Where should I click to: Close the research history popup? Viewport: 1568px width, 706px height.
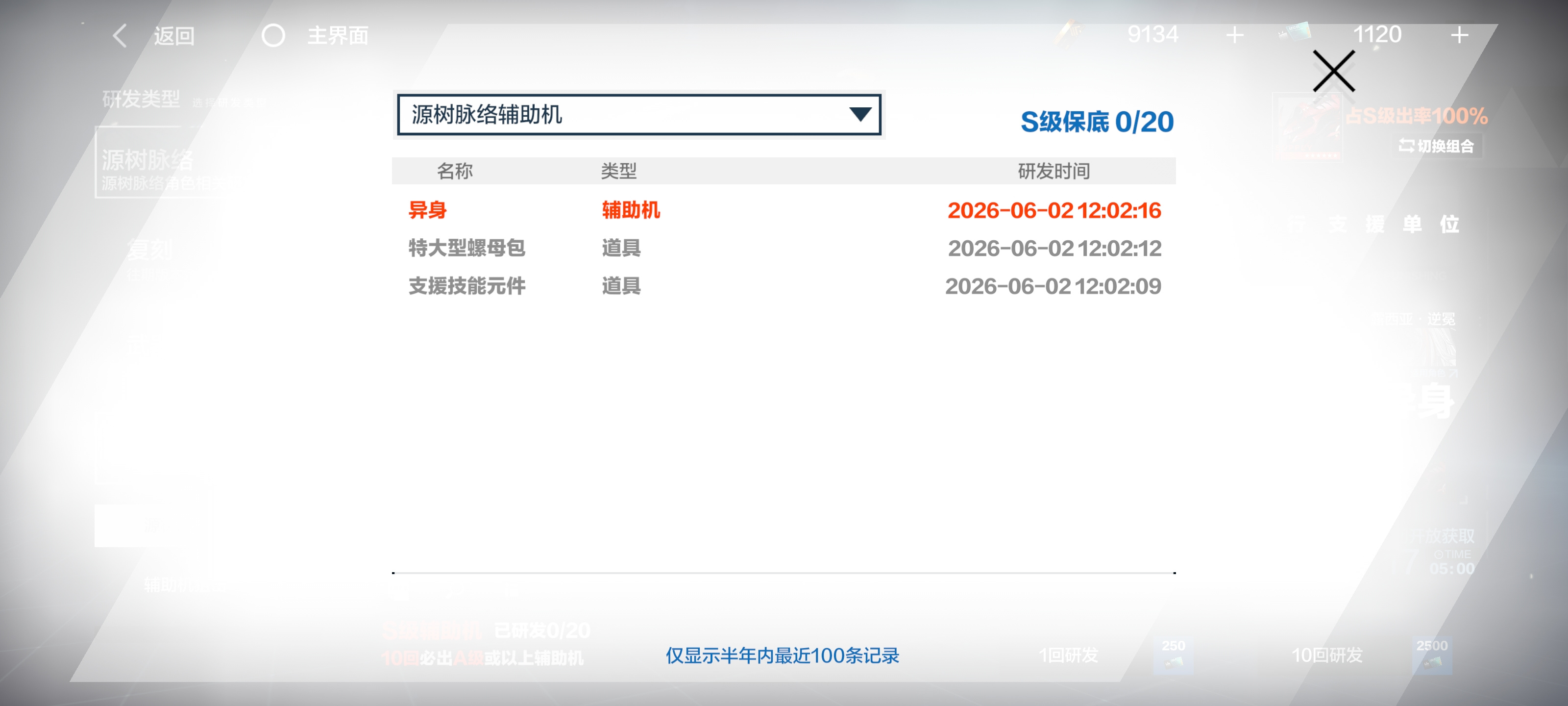(x=1334, y=71)
